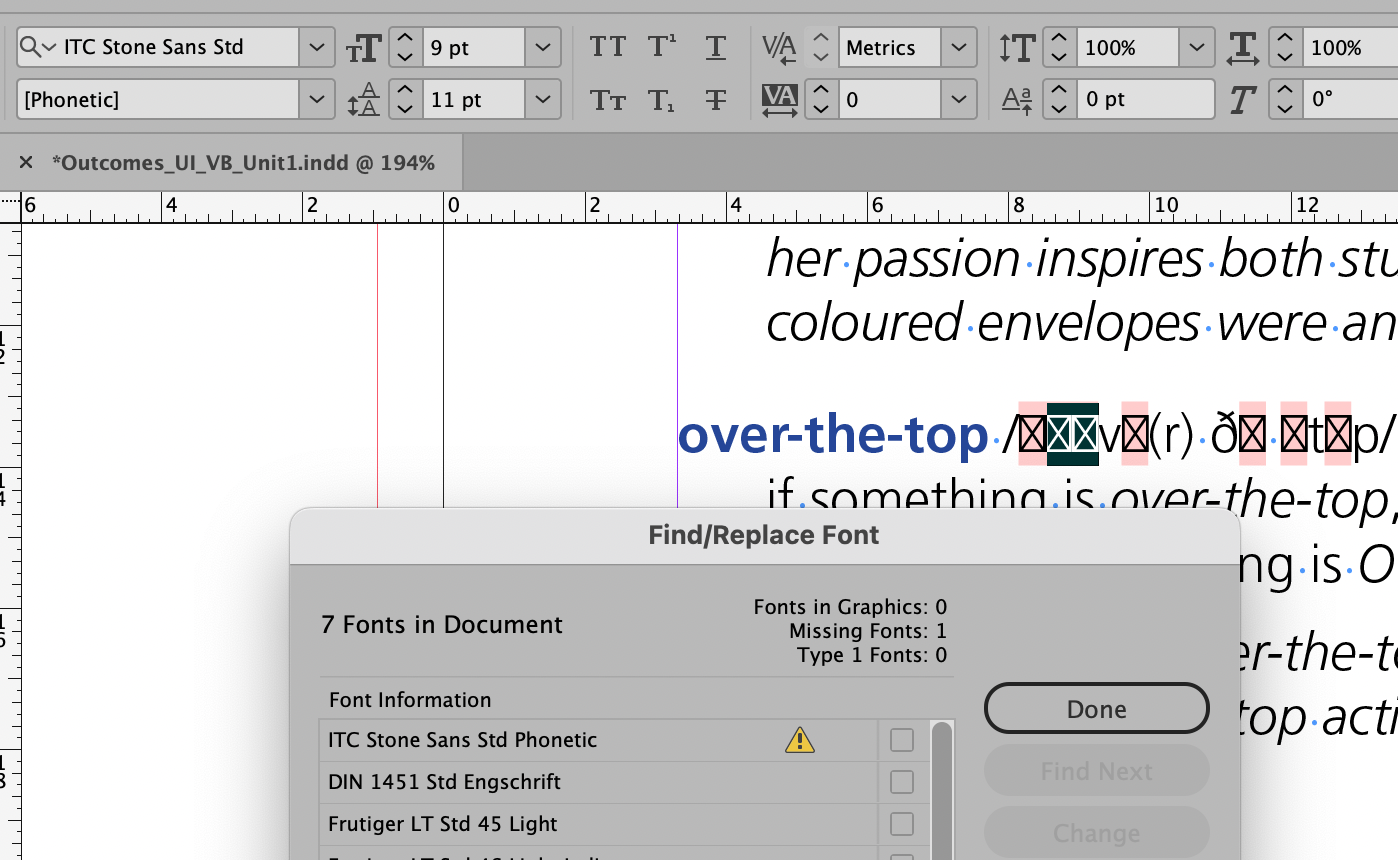Open the font family dropdown
1398x860 pixels.
pos(316,46)
